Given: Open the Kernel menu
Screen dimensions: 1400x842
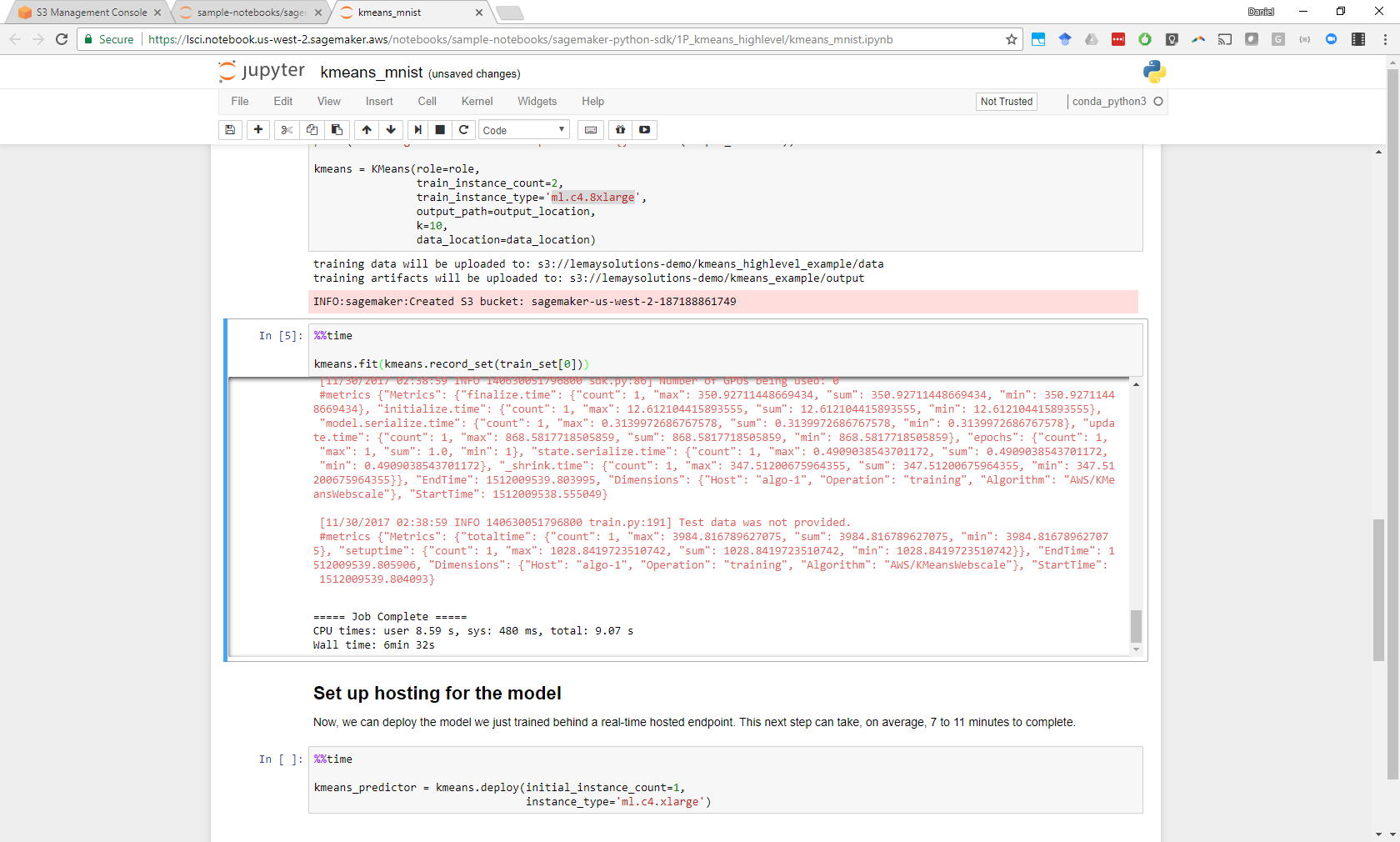Looking at the screenshot, I should tap(477, 102).
